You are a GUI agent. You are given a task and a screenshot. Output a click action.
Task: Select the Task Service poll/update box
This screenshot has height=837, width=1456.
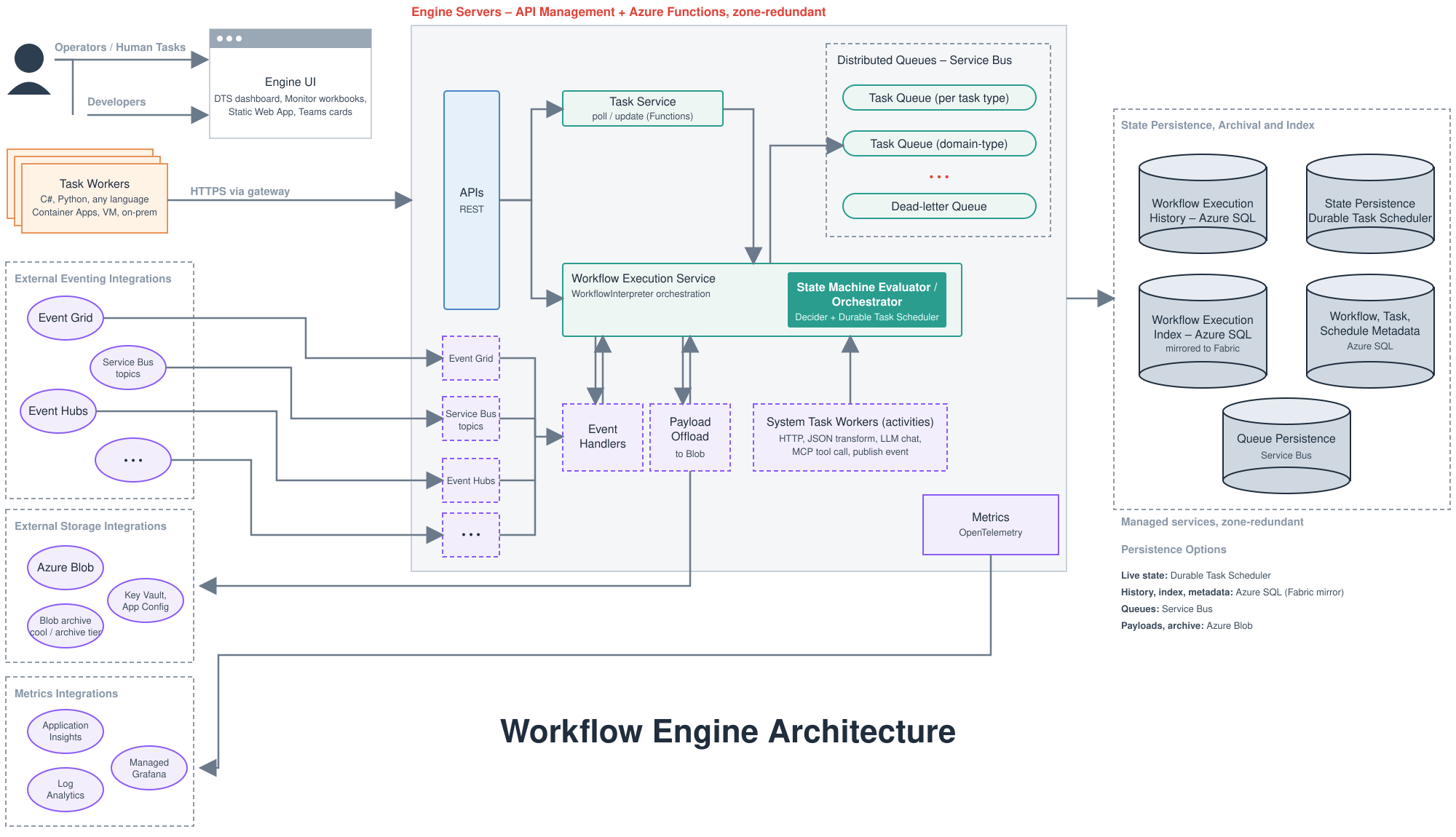tap(643, 108)
